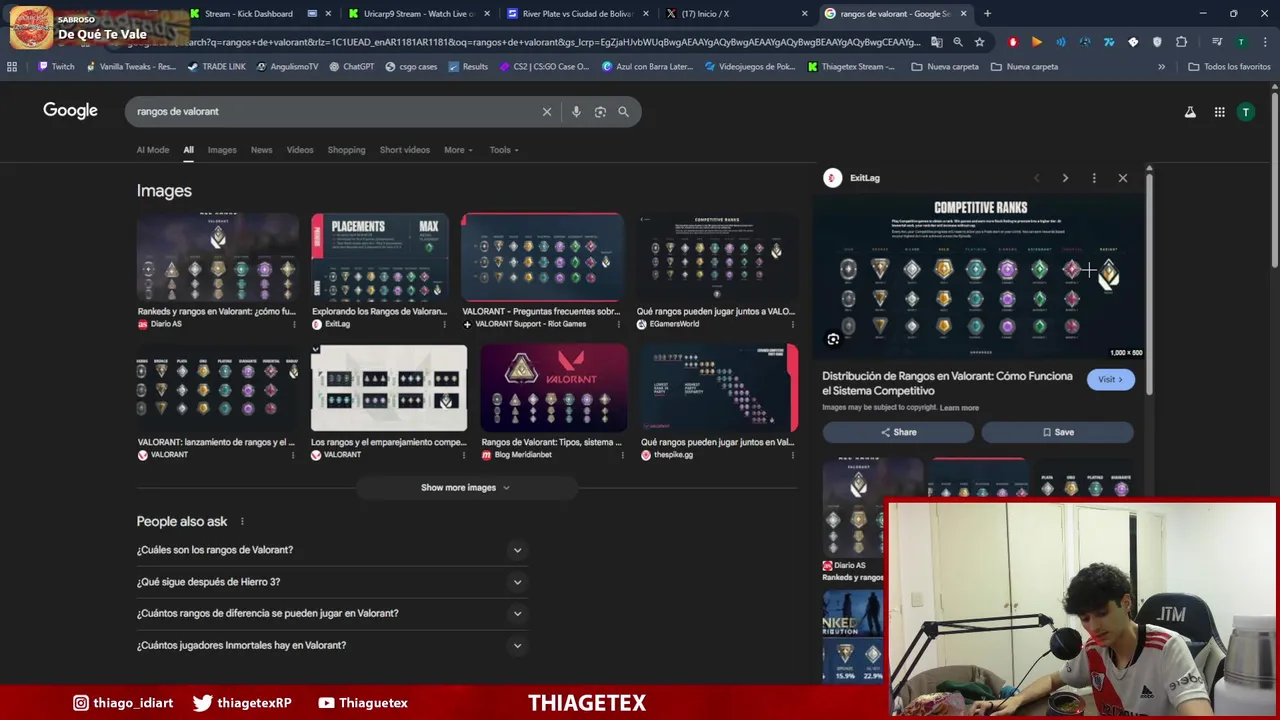This screenshot has height=720, width=1280.
Task: Open Google Lens search by image
Action: click(600, 112)
